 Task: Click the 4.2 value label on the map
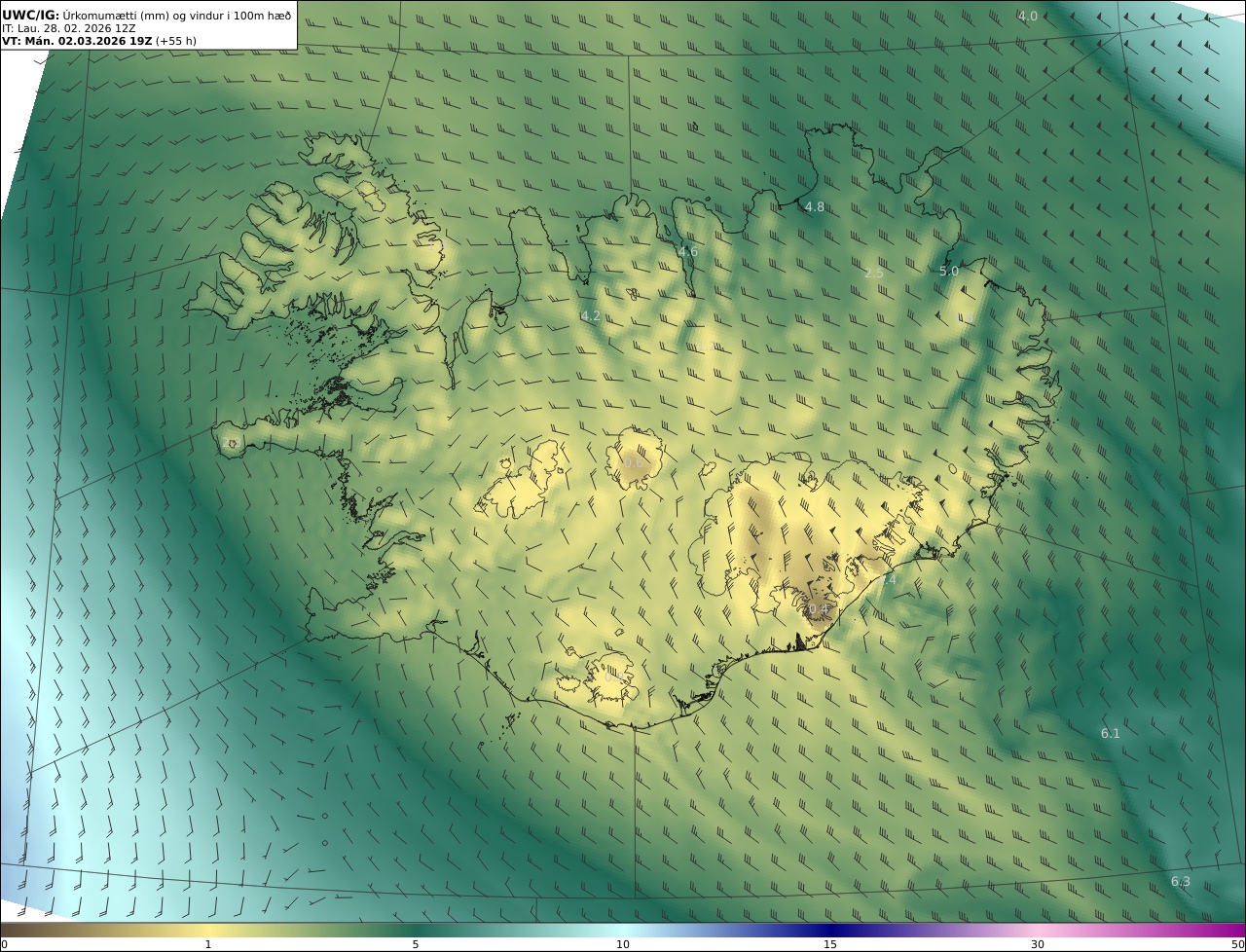click(x=591, y=315)
